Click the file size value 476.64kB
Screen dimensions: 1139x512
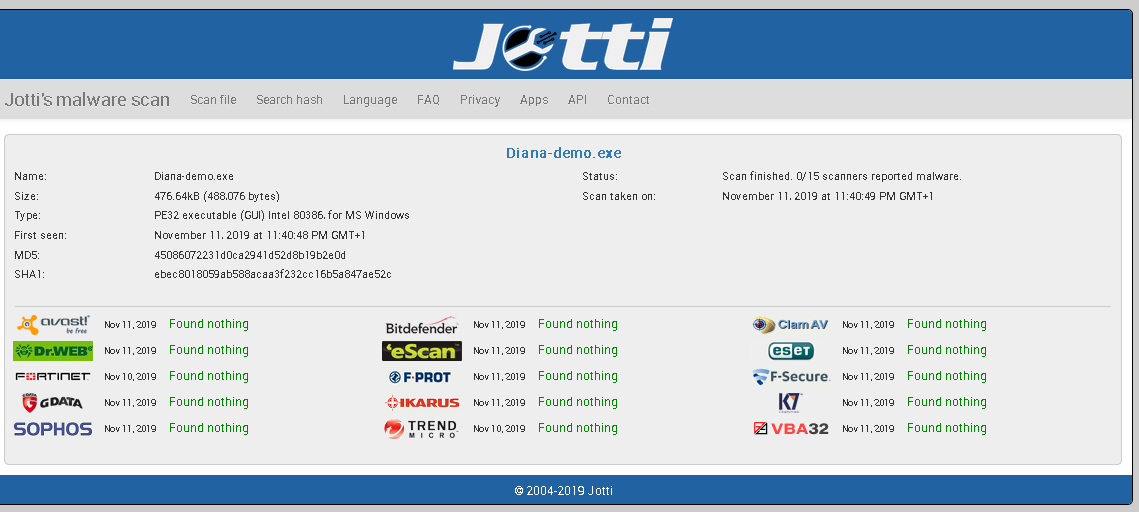pyautogui.click(x=216, y=196)
